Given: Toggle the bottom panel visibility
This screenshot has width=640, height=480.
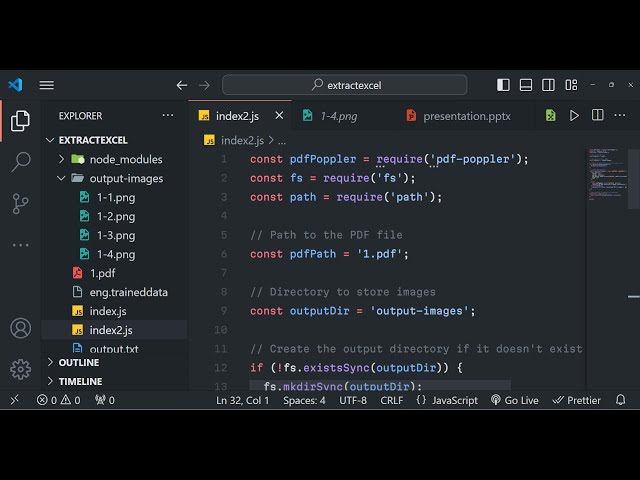Looking at the screenshot, I should point(525,85).
